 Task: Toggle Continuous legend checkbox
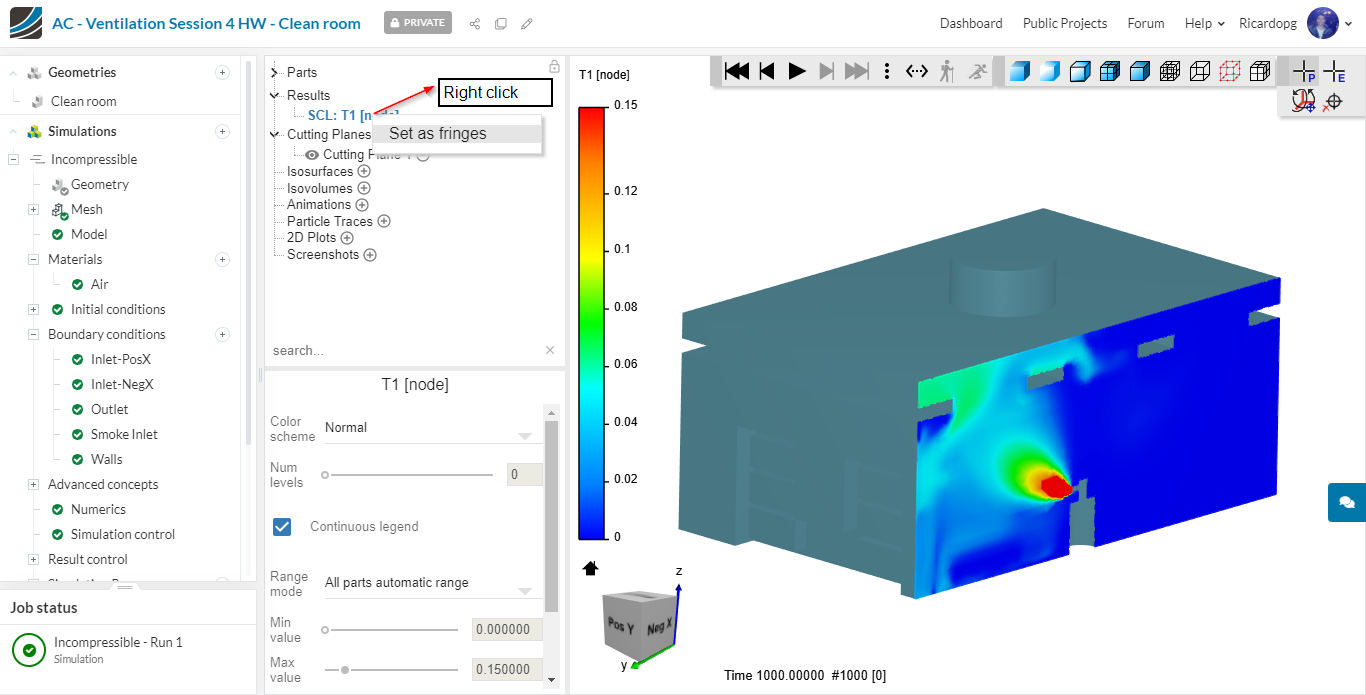pos(282,526)
